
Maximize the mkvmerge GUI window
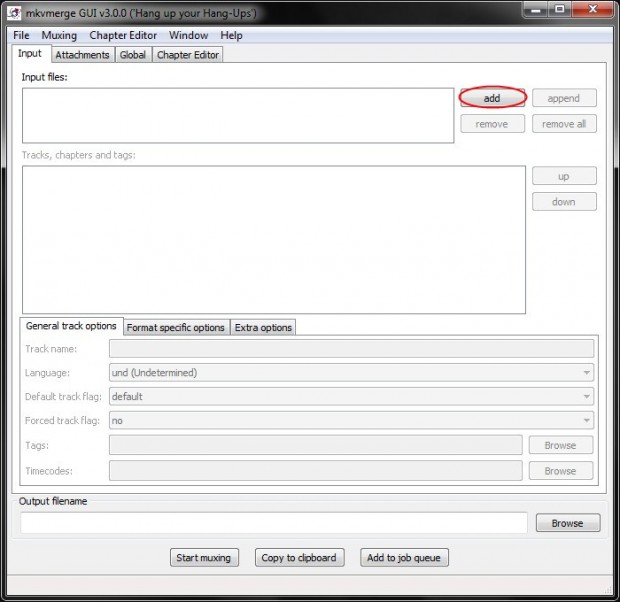[x=560, y=9]
